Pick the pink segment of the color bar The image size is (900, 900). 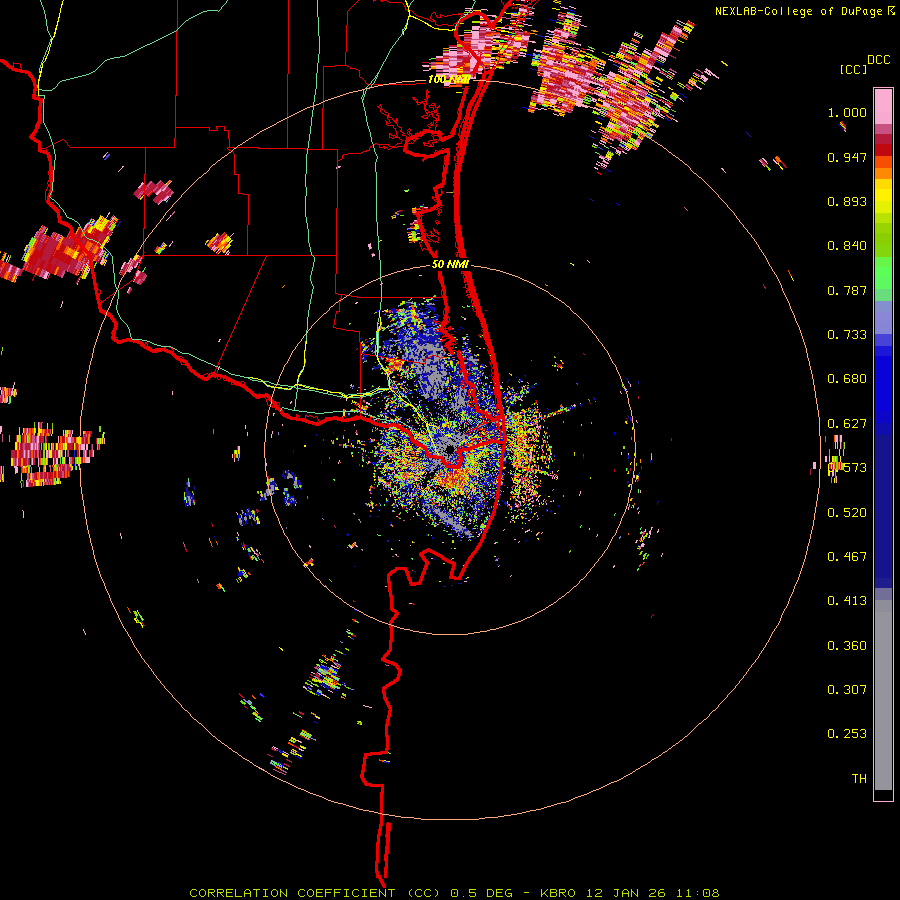[x=883, y=107]
